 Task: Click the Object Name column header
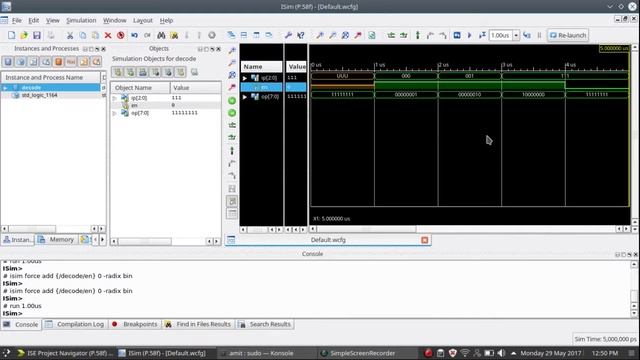click(140, 88)
